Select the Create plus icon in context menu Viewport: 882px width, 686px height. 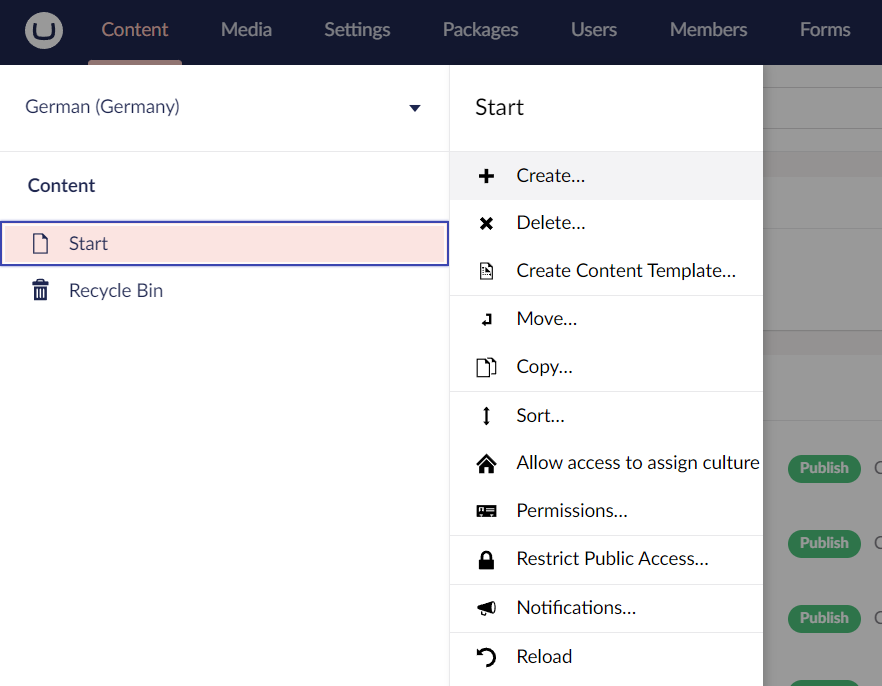(486, 175)
